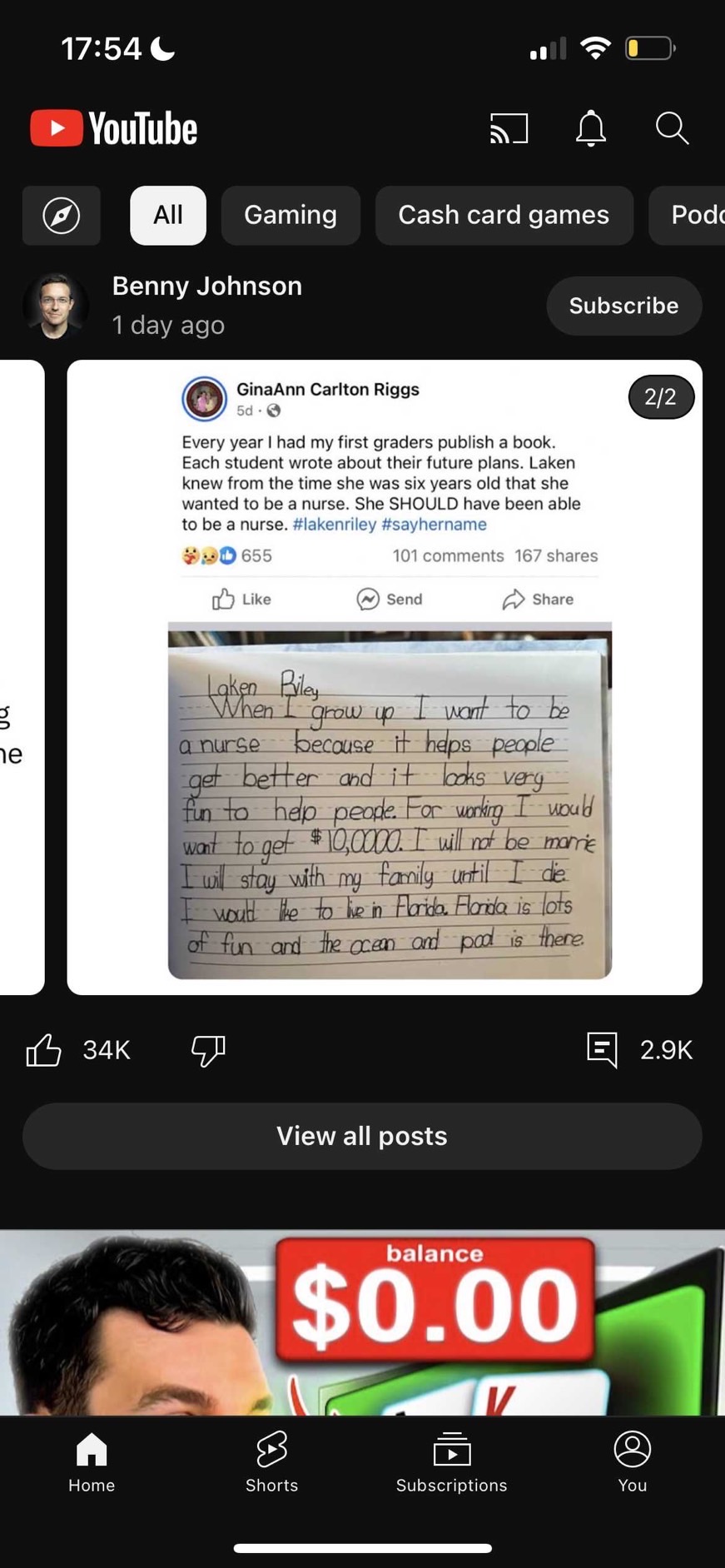Tap the cast to device icon
The height and width of the screenshot is (1568, 725).
[509, 129]
